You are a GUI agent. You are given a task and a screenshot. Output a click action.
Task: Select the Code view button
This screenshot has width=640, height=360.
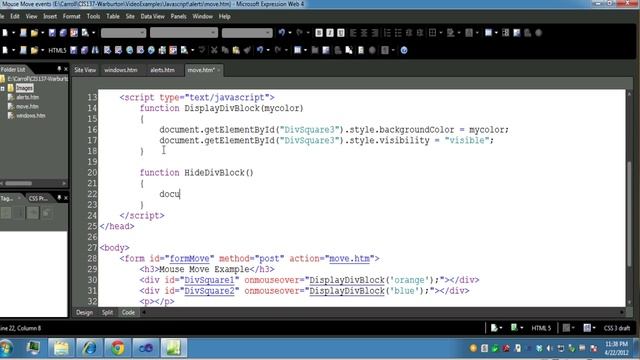pos(128,312)
